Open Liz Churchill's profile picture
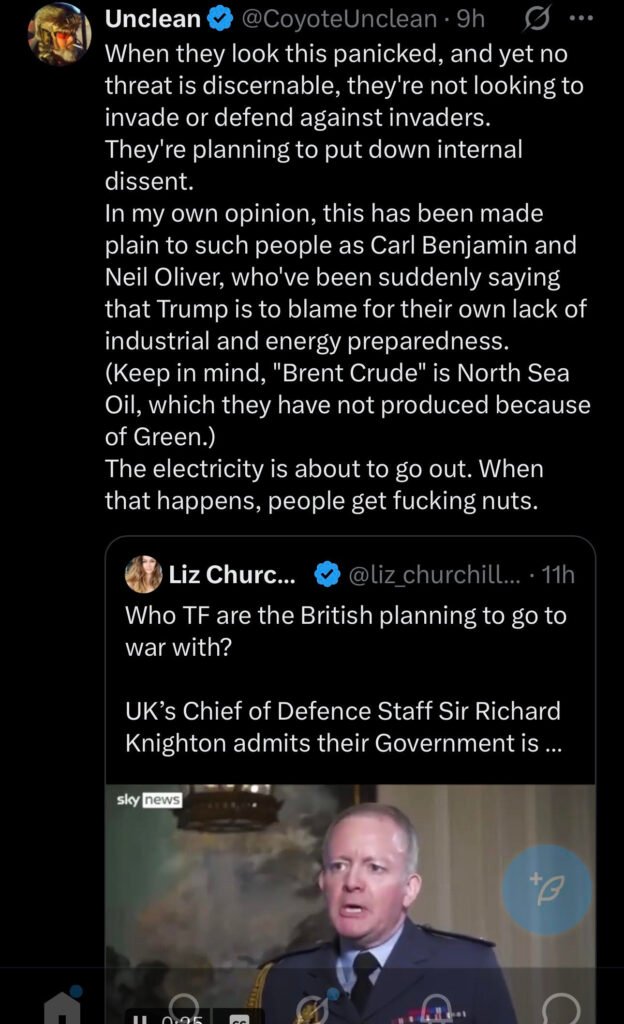 tap(144, 575)
